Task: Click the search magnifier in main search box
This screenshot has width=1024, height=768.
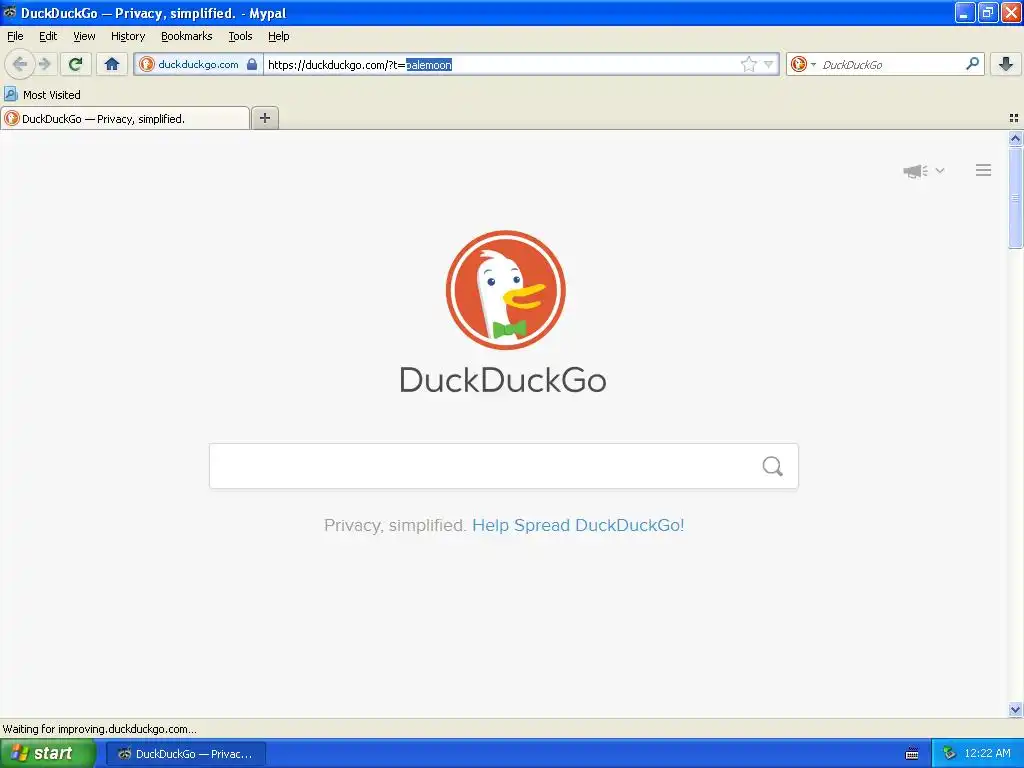Action: tap(773, 466)
